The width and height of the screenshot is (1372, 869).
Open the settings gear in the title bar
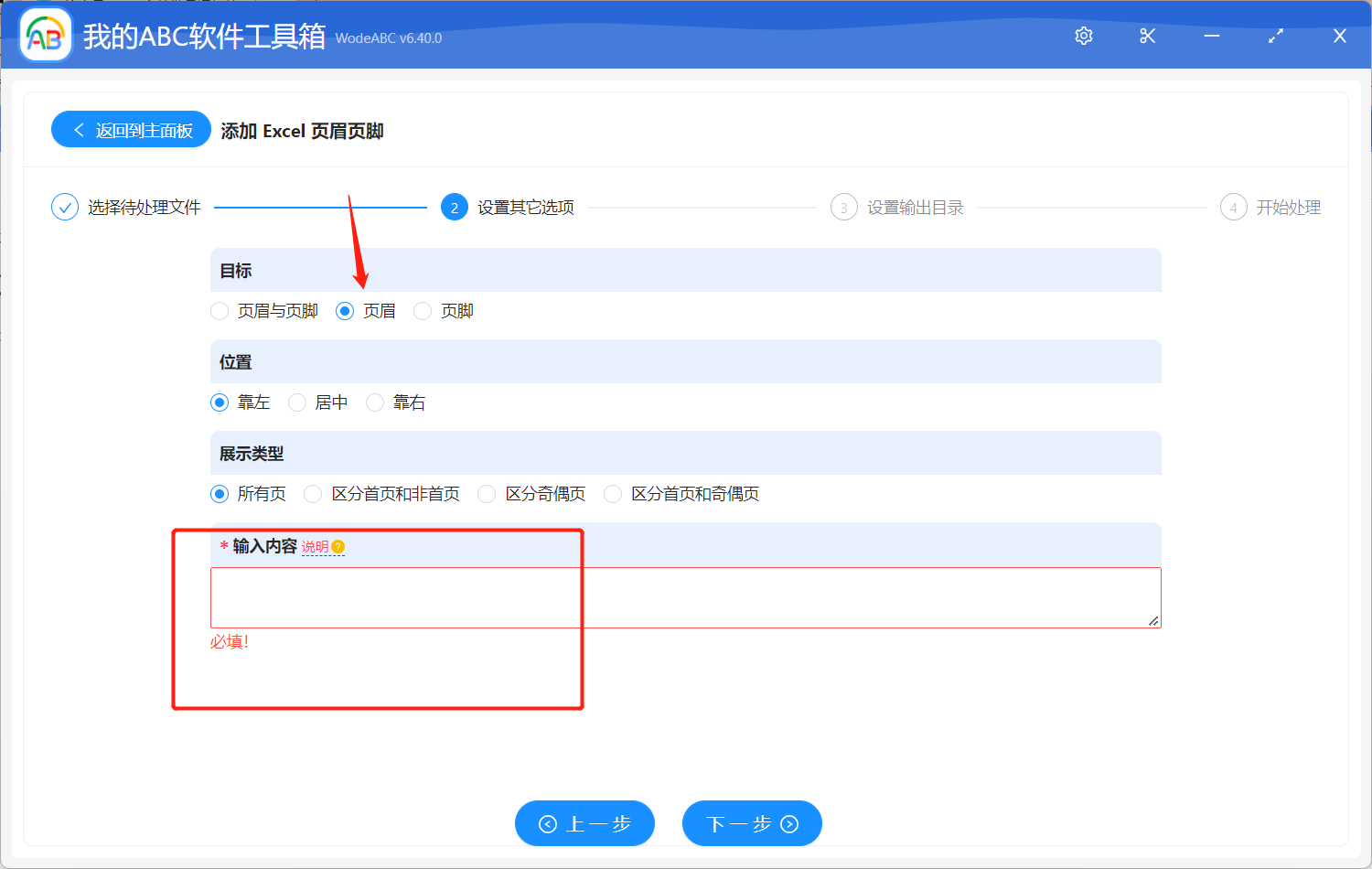pos(1083,36)
